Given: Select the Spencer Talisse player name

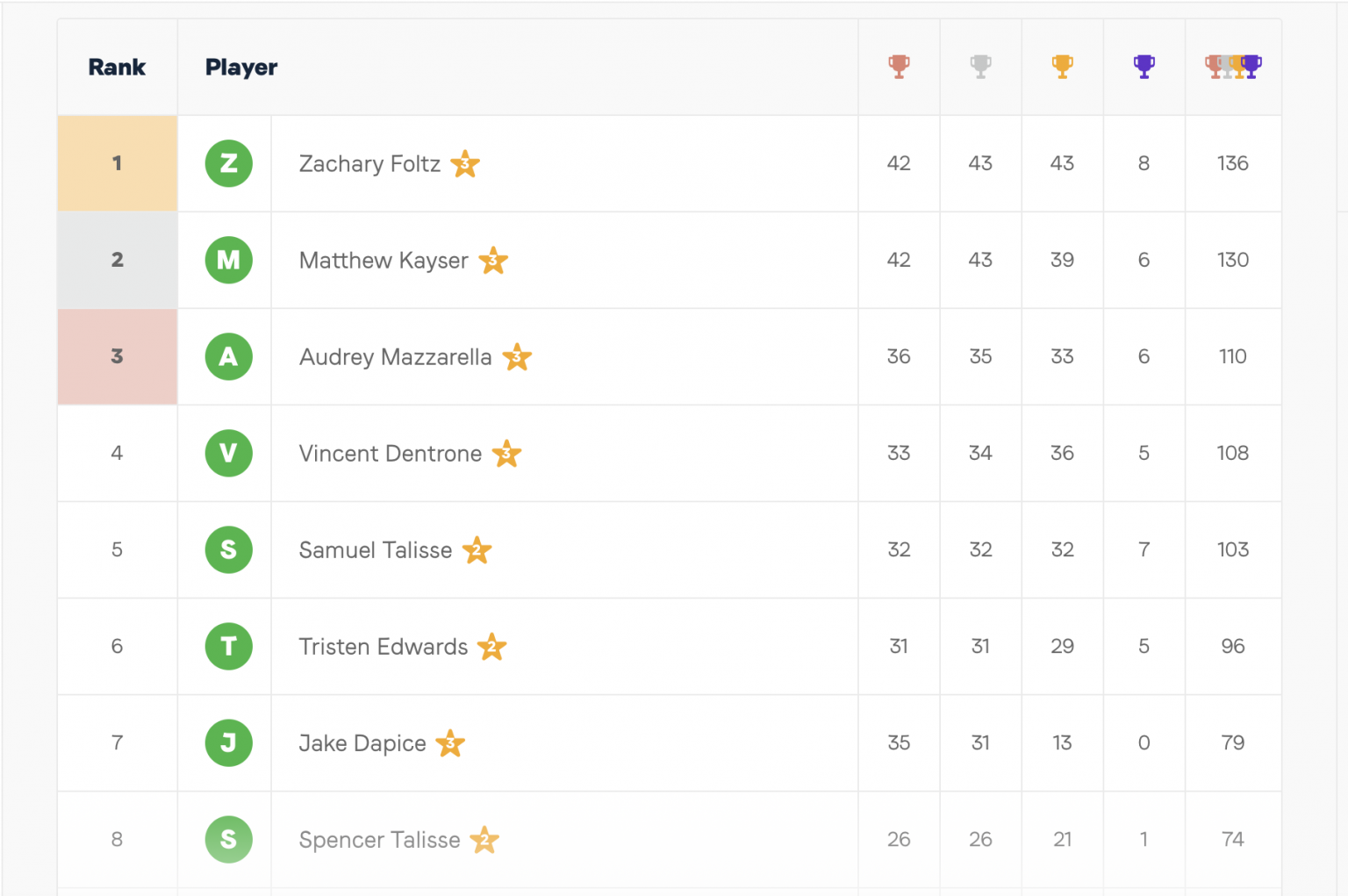Looking at the screenshot, I should click(379, 840).
